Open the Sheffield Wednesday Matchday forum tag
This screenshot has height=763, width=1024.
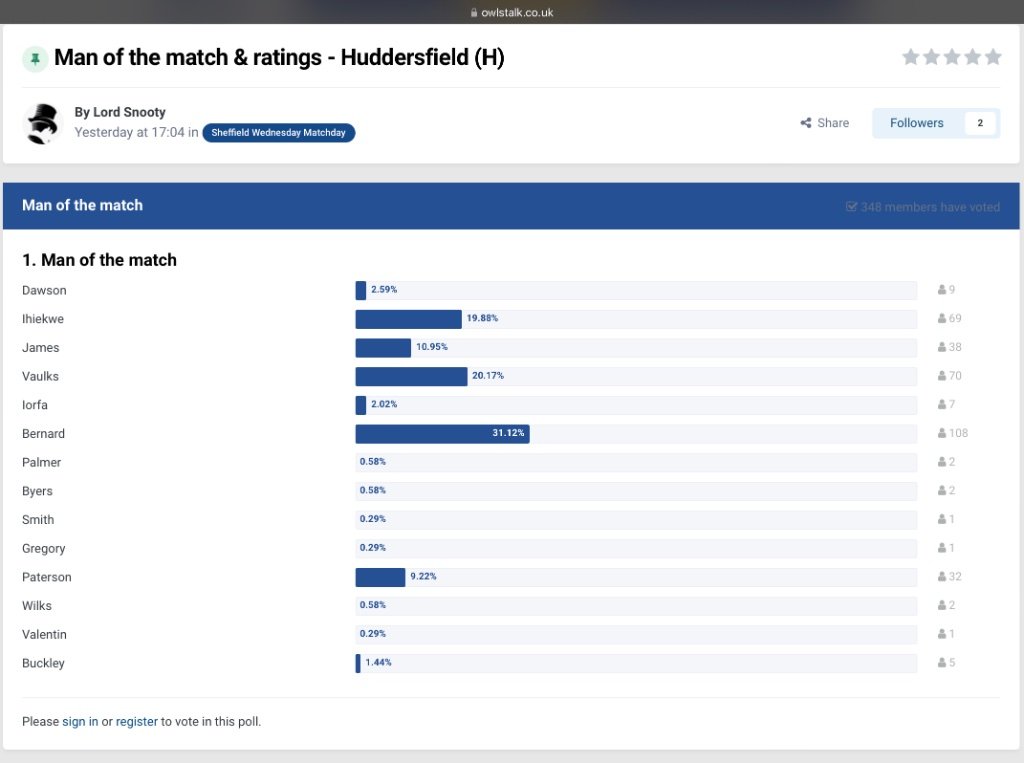pos(278,133)
